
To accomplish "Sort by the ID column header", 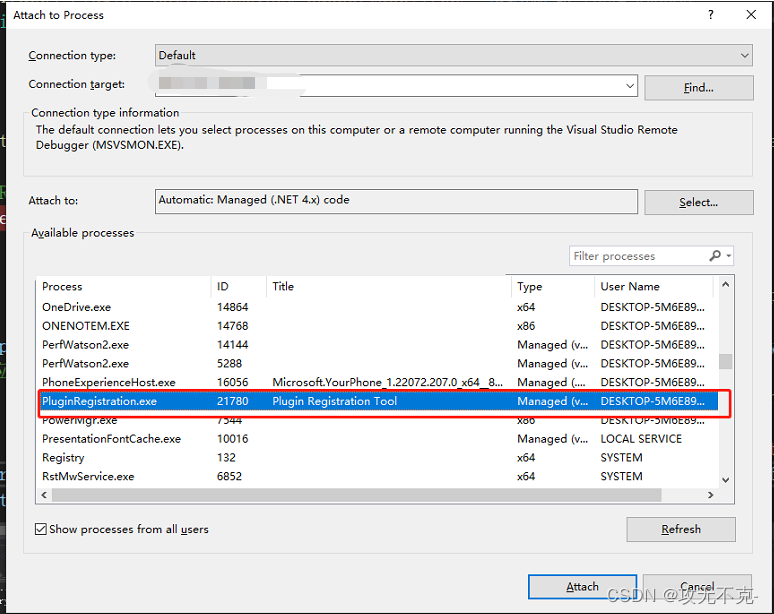I will (x=239, y=286).
